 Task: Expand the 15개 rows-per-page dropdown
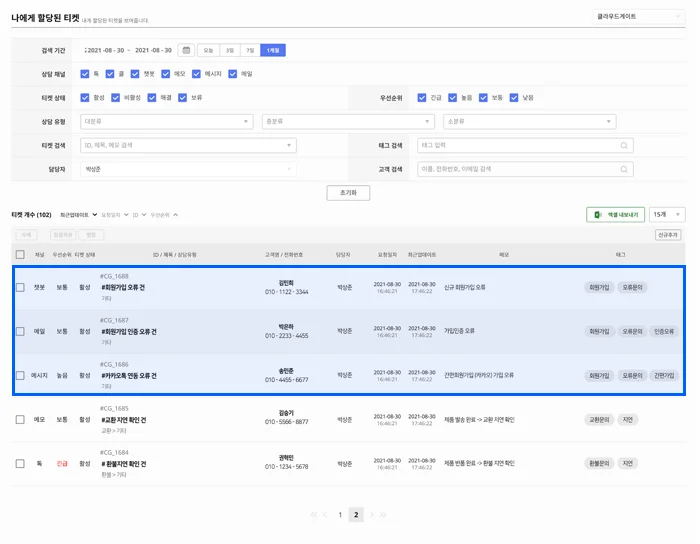click(x=667, y=214)
